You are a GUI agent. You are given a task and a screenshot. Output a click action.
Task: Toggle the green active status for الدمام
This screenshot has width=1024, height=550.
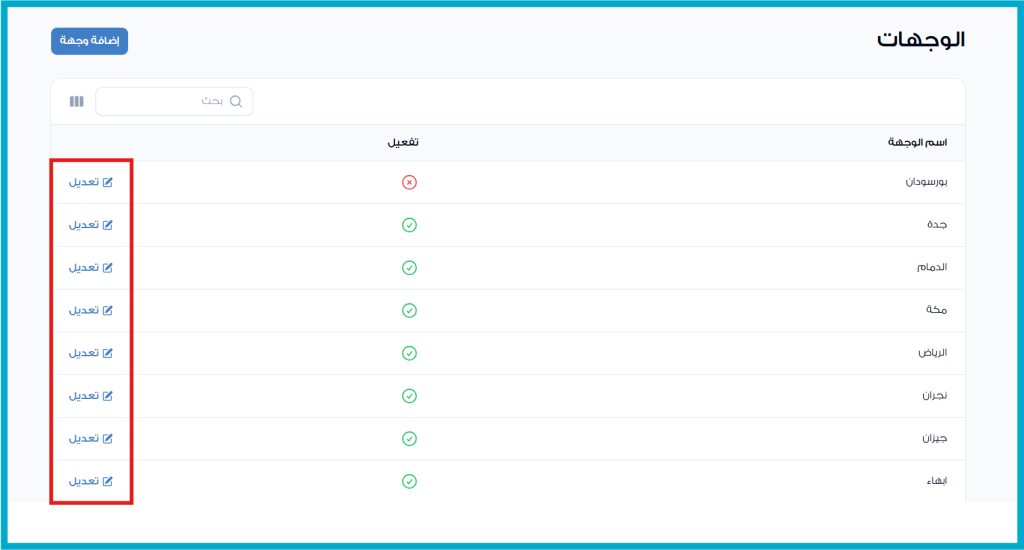(x=409, y=268)
